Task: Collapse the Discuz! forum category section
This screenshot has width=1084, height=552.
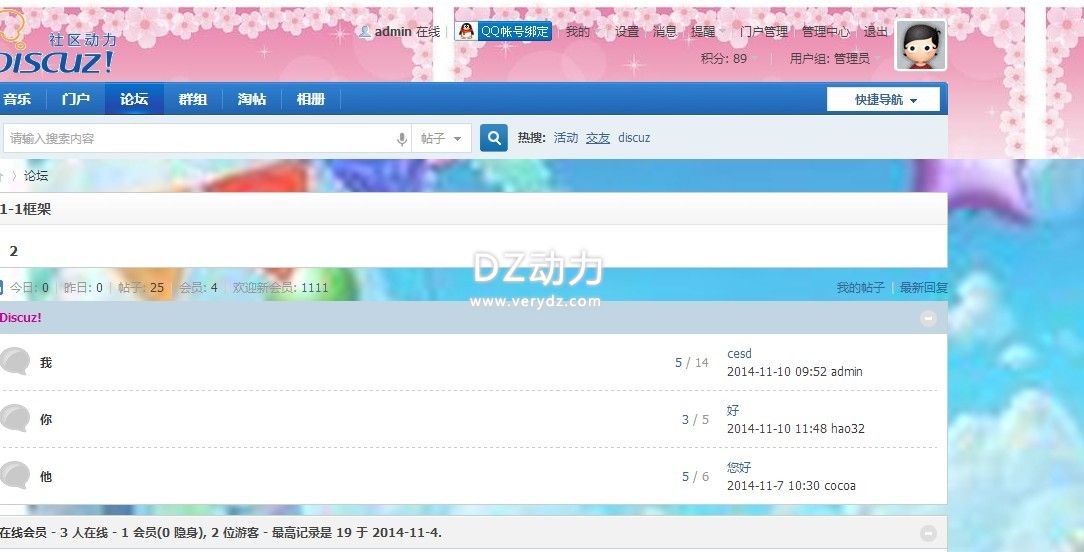Action: (x=928, y=318)
